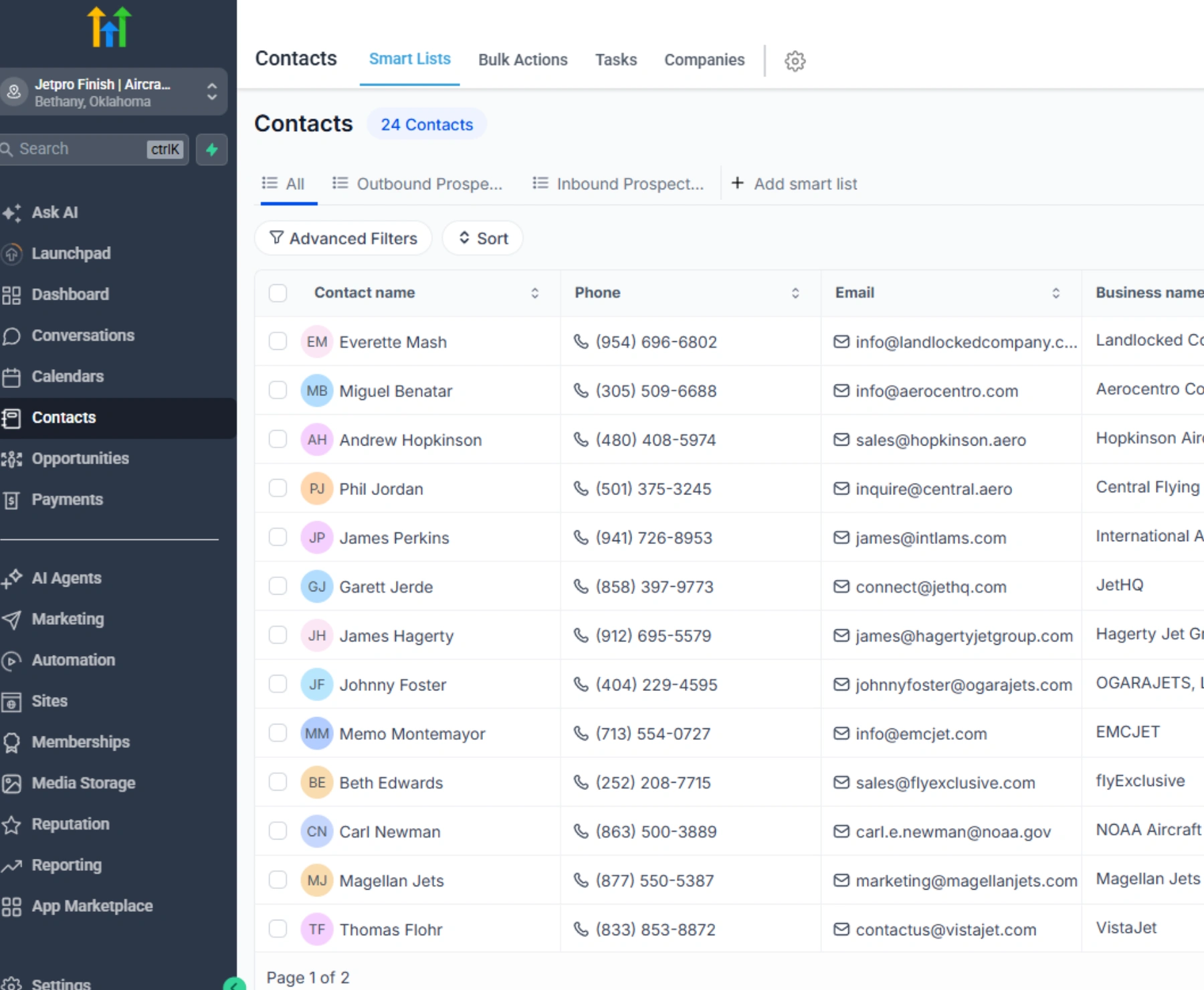Select Andrew Hopkinson's row checkbox
Image resolution: width=1204 pixels, height=990 pixels.
[278, 439]
